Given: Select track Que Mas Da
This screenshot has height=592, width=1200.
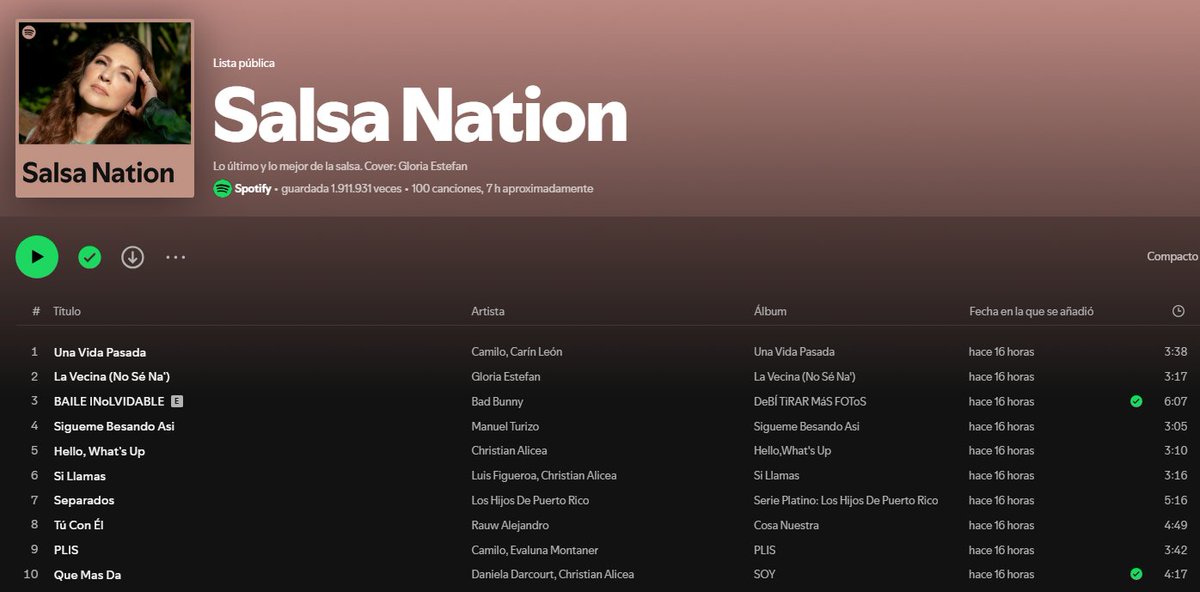Looking at the screenshot, I should click(88, 574).
